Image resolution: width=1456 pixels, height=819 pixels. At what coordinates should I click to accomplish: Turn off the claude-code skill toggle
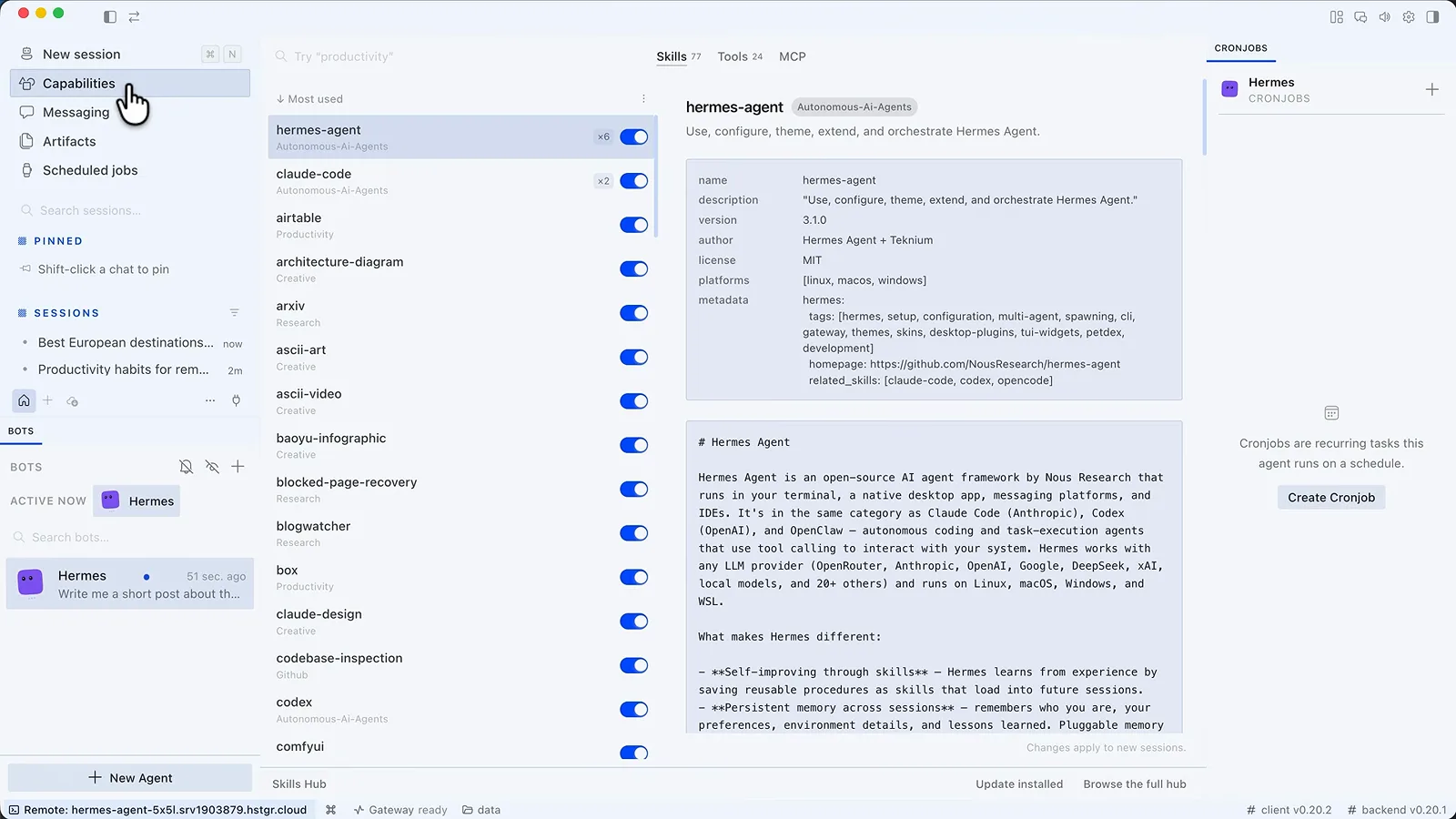(634, 181)
